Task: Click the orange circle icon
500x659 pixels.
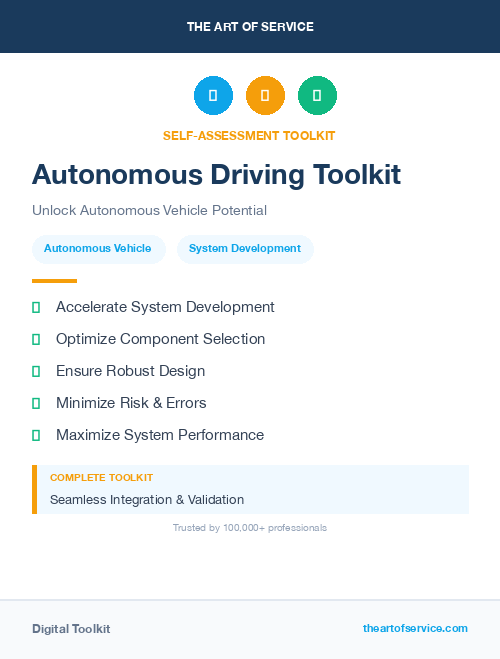Action: pos(265,95)
